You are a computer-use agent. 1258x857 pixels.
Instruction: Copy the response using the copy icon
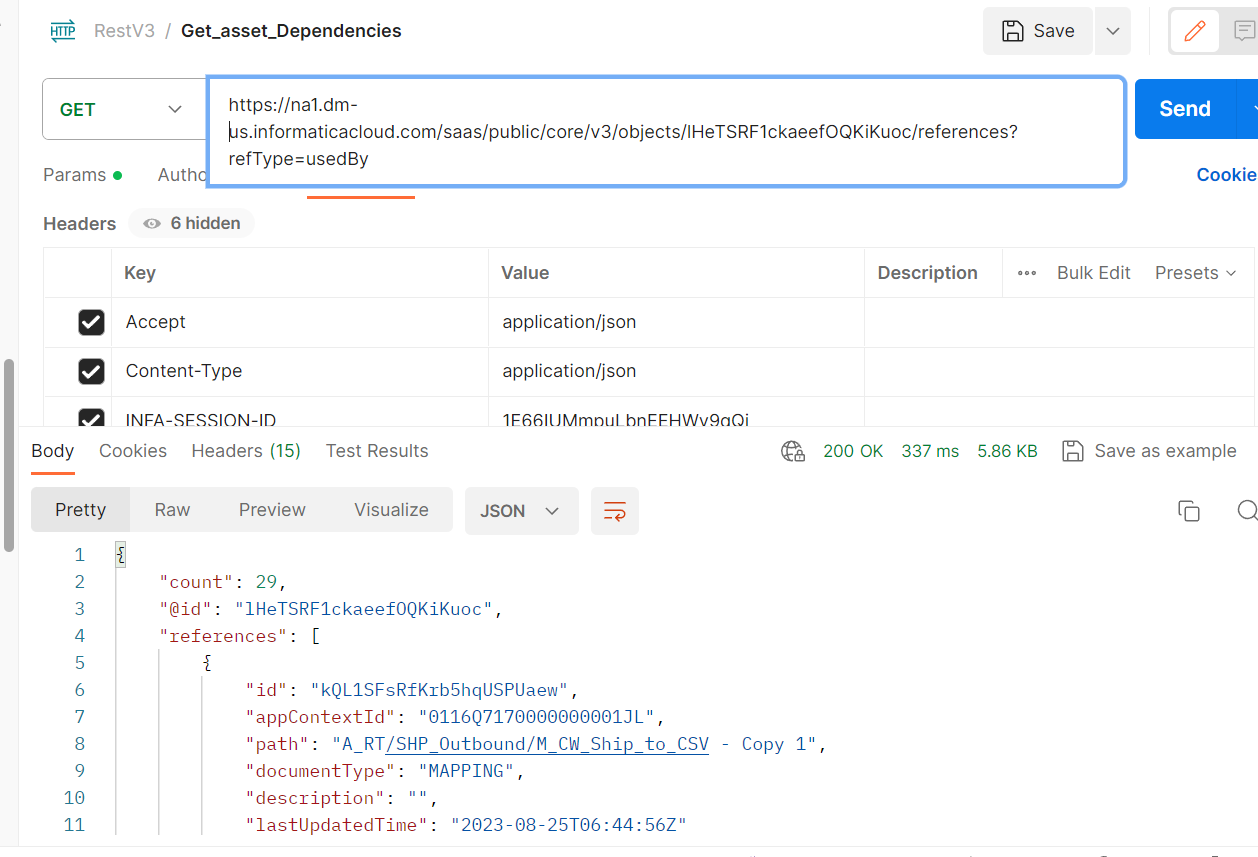(1189, 511)
